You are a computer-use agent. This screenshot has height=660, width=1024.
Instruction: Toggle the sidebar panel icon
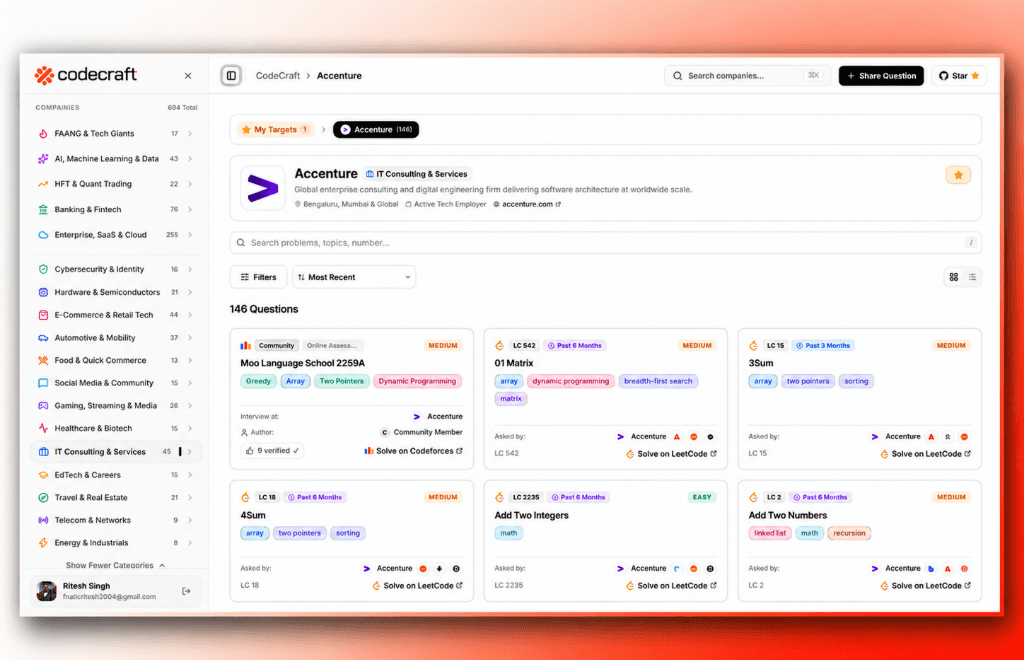tap(231, 76)
